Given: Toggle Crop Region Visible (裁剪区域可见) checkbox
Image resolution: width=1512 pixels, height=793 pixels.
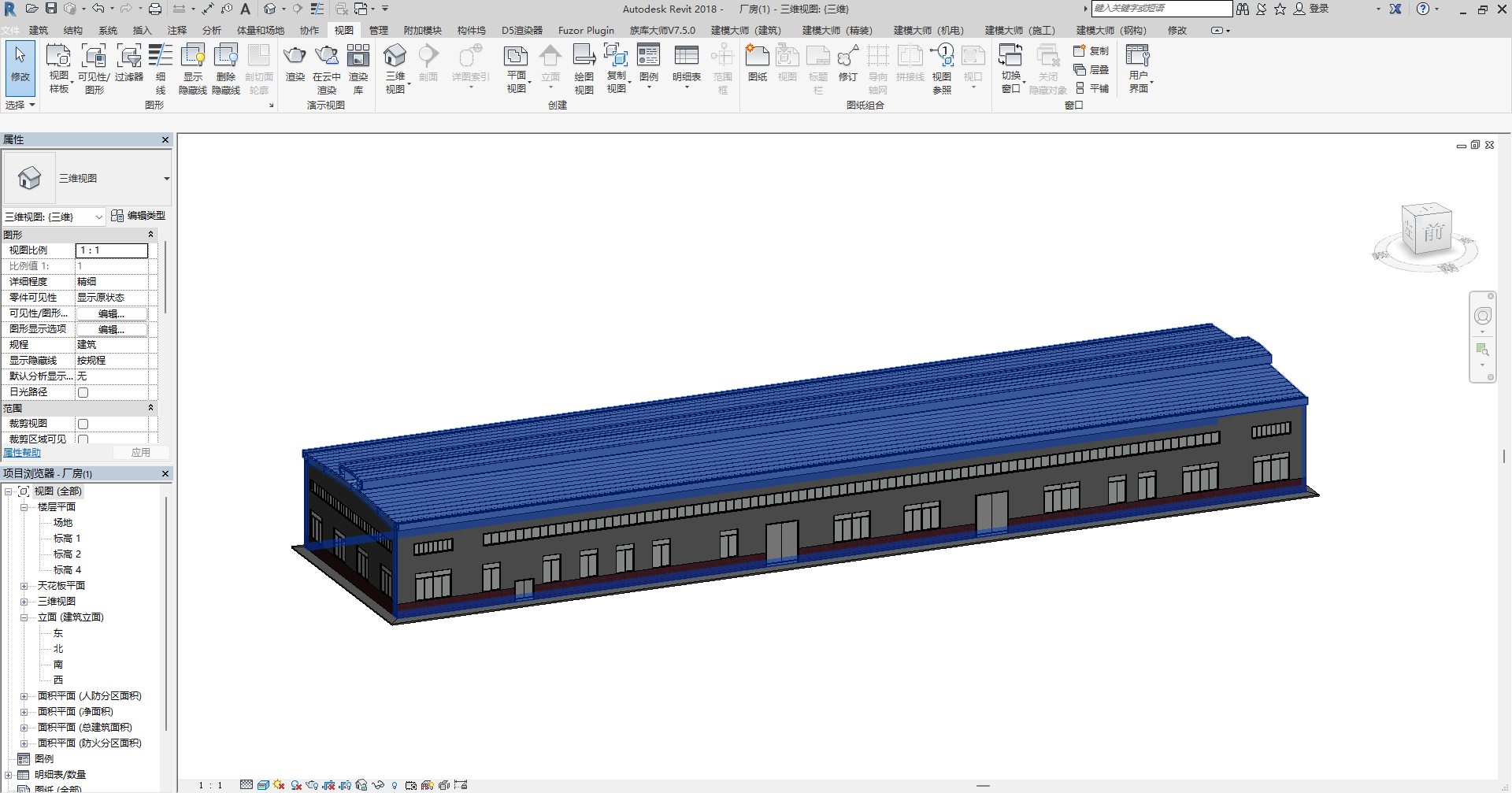Looking at the screenshot, I should (x=83, y=439).
